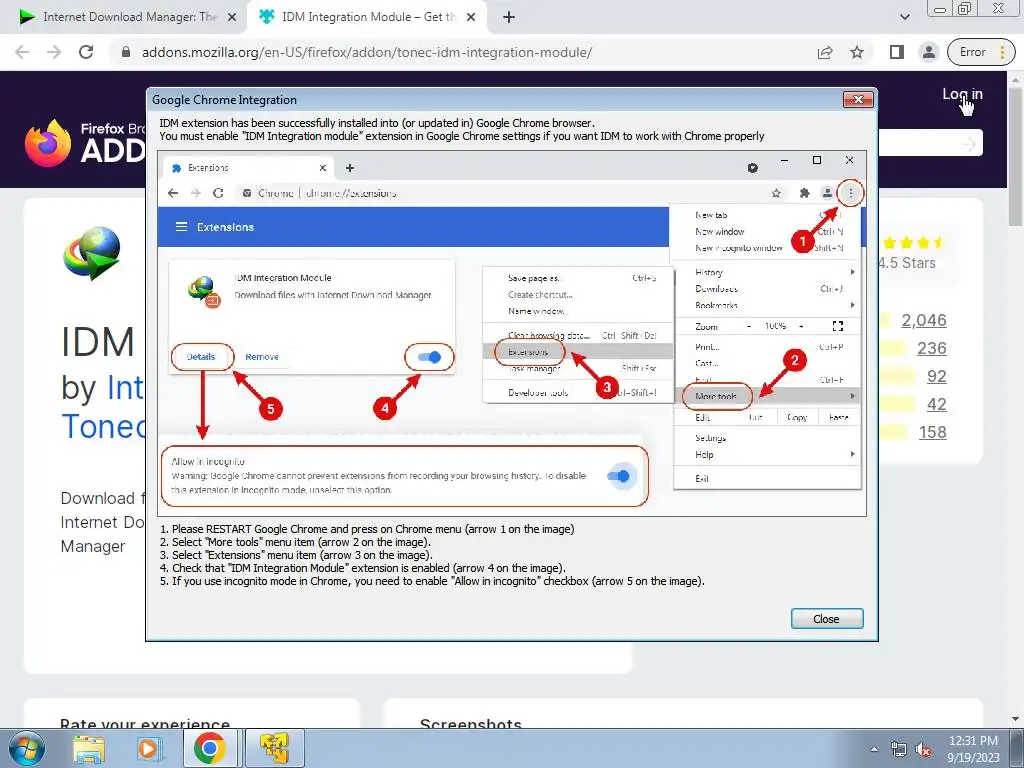Open the Chrome side panel
Viewport: 1024px width, 768px height.
[x=897, y=52]
